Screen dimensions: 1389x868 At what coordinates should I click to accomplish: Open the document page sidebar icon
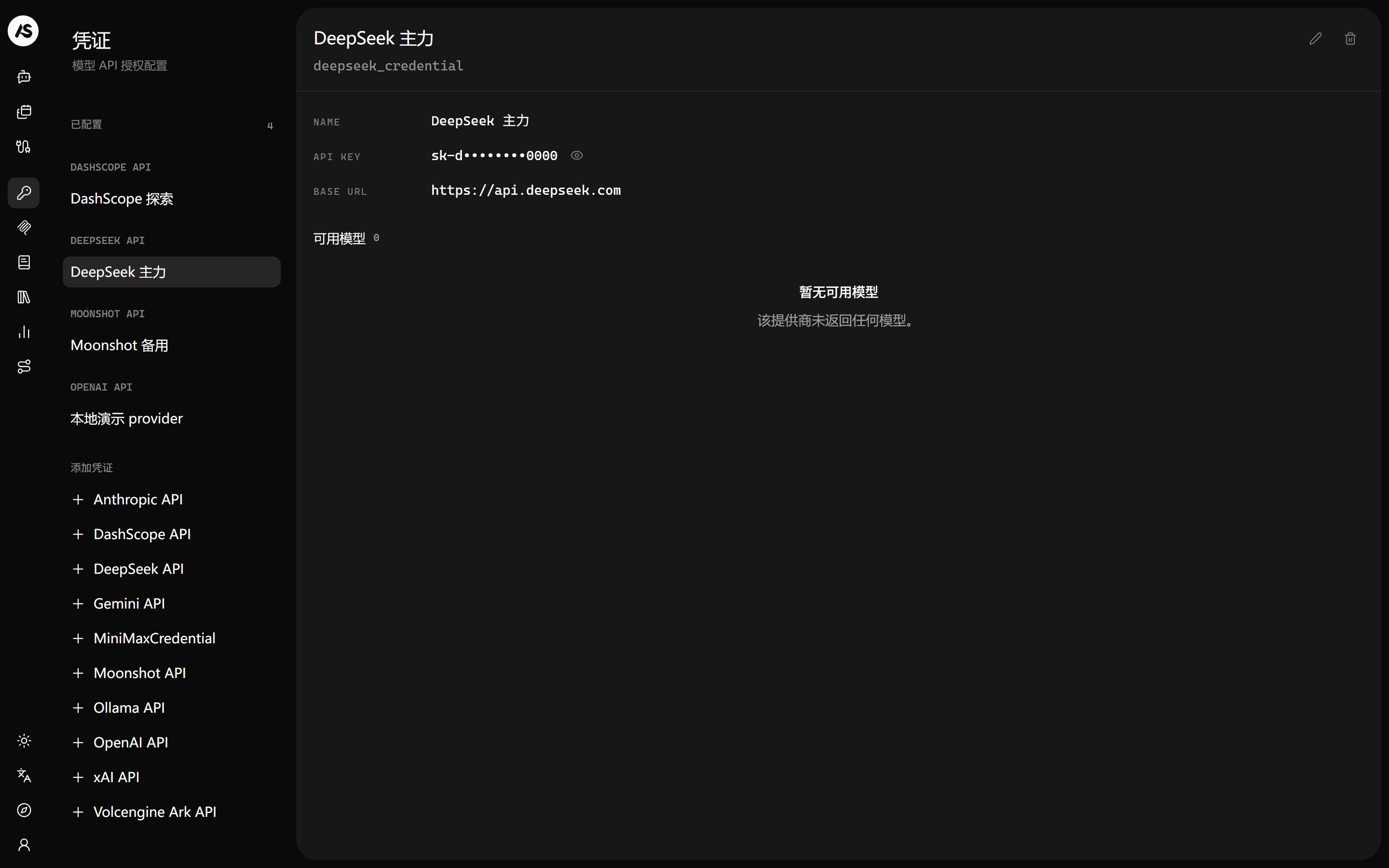[x=24, y=262]
